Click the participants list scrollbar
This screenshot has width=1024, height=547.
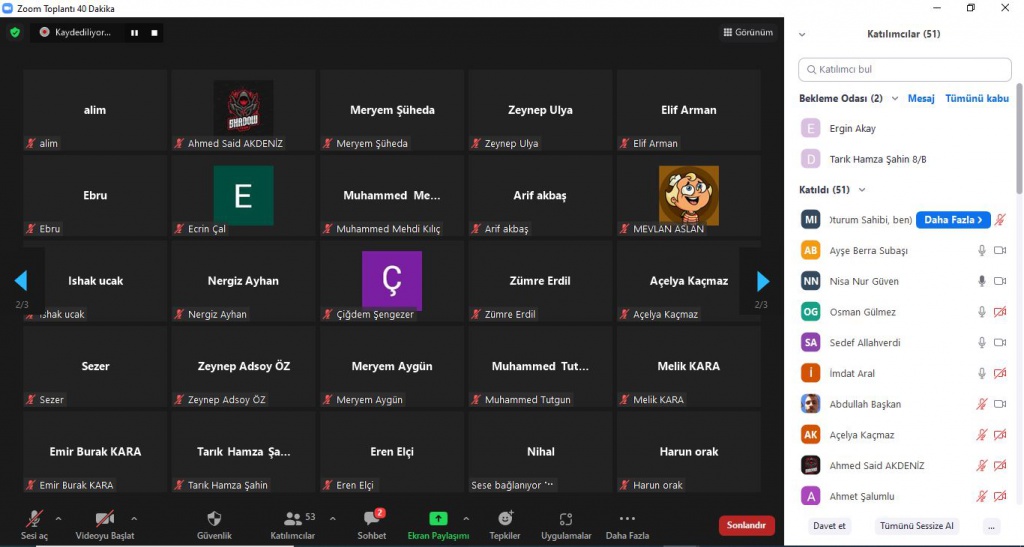(1019, 139)
